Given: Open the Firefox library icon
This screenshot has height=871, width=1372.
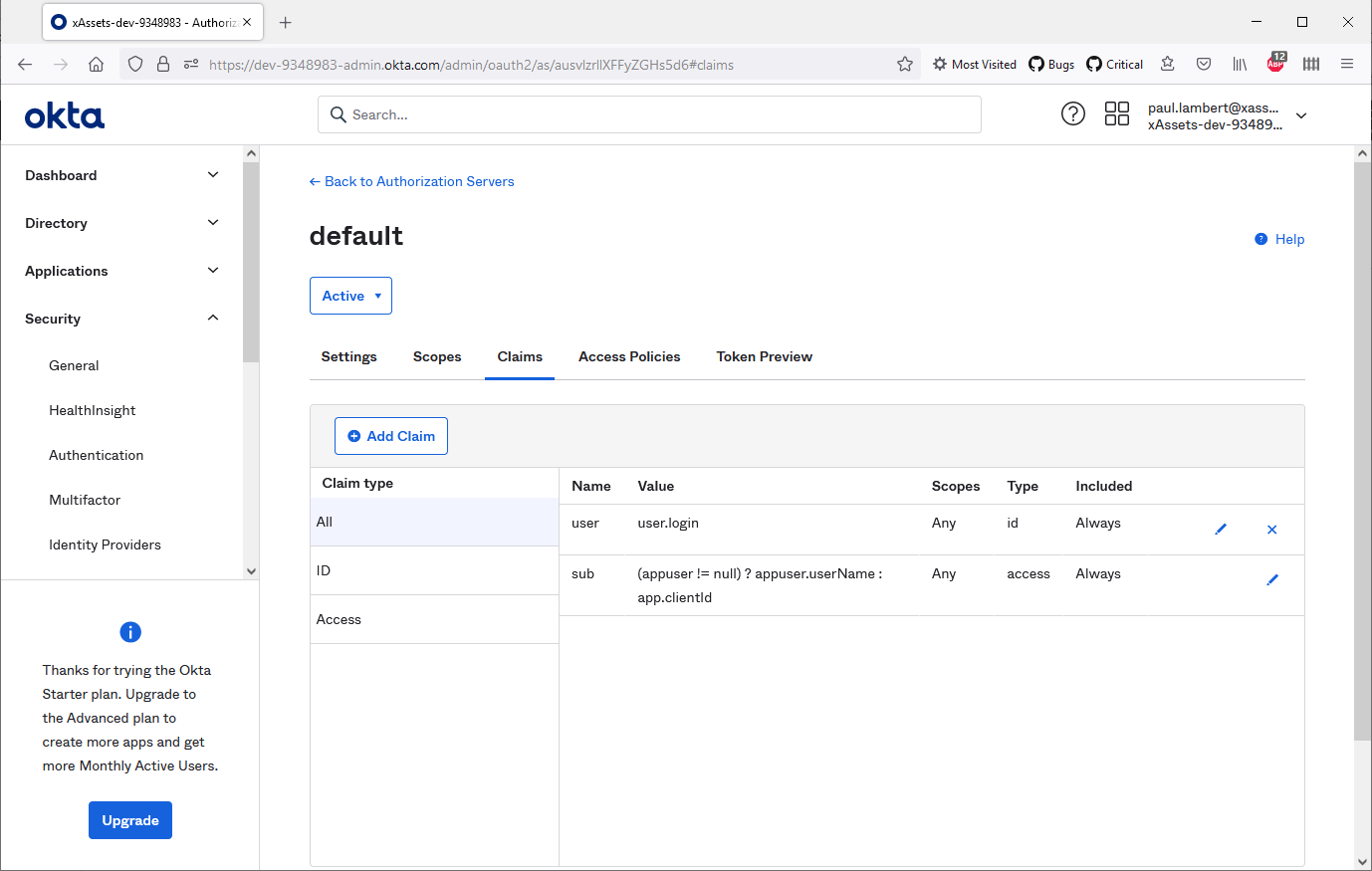Looking at the screenshot, I should pyautogui.click(x=1239, y=63).
